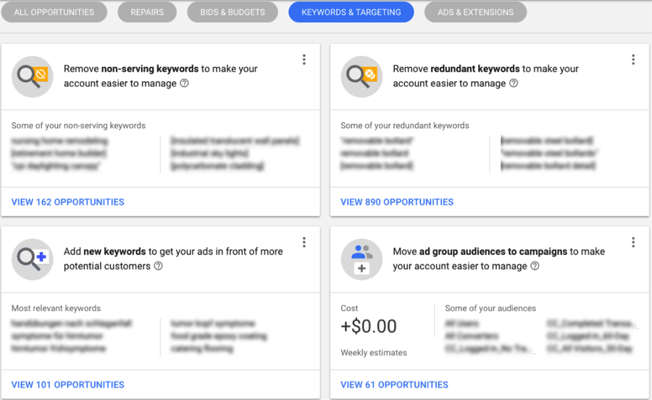This screenshot has height=400, width=652.
Task: Click the redundant keywords magnifier icon
Action: tap(361, 76)
